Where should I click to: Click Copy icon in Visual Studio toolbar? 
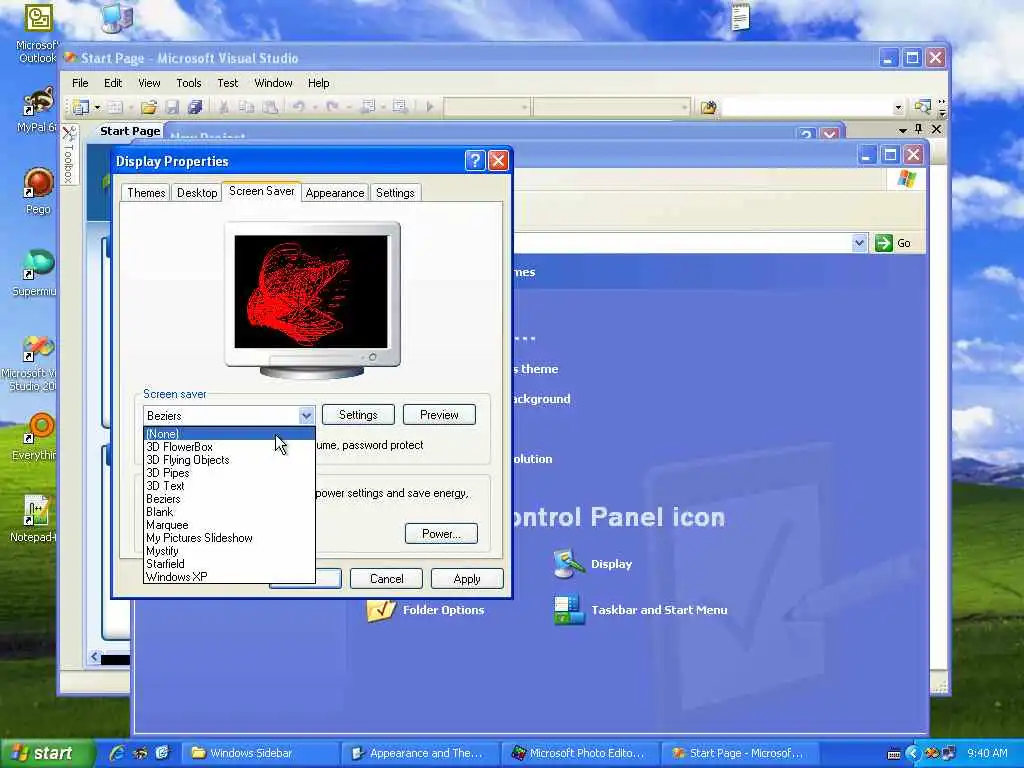(x=246, y=106)
